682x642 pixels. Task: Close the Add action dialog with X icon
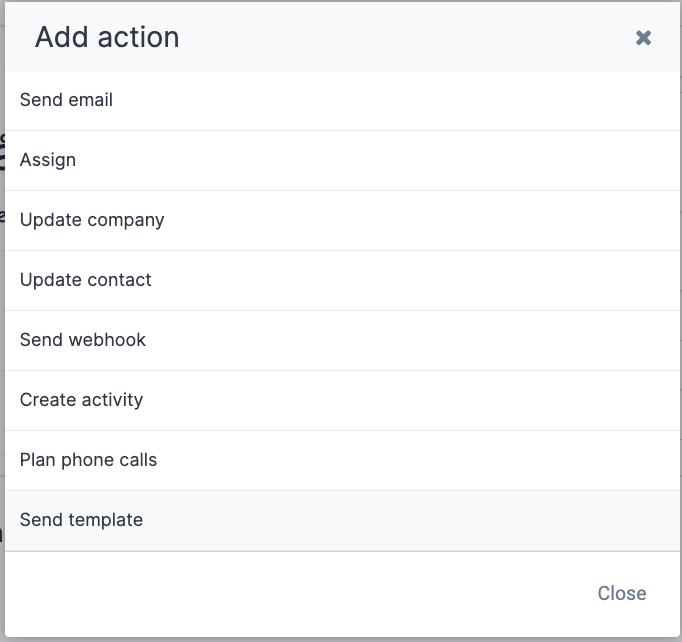pos(643,38)
